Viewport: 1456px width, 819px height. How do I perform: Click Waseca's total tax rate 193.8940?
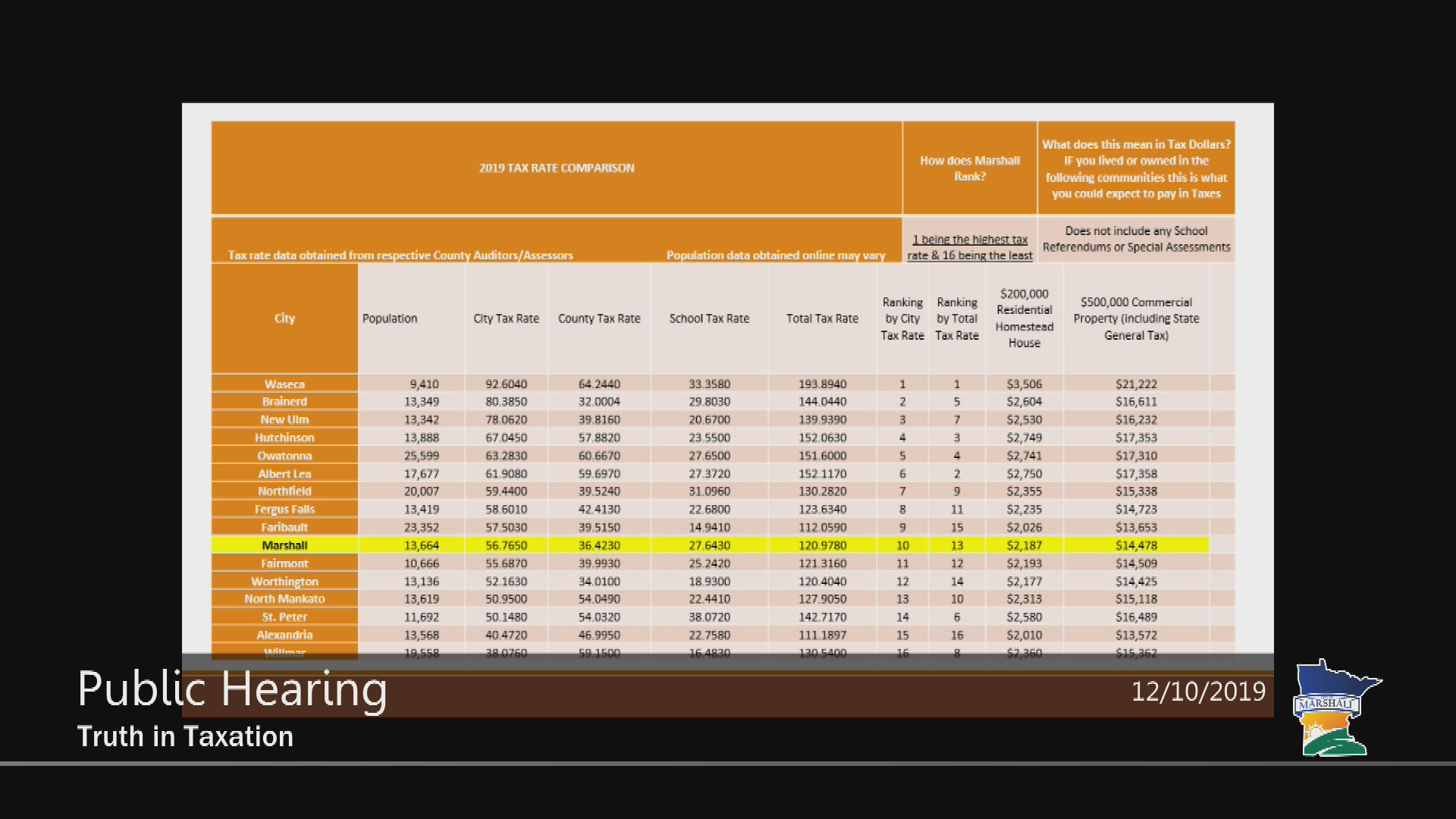(822, 384)
